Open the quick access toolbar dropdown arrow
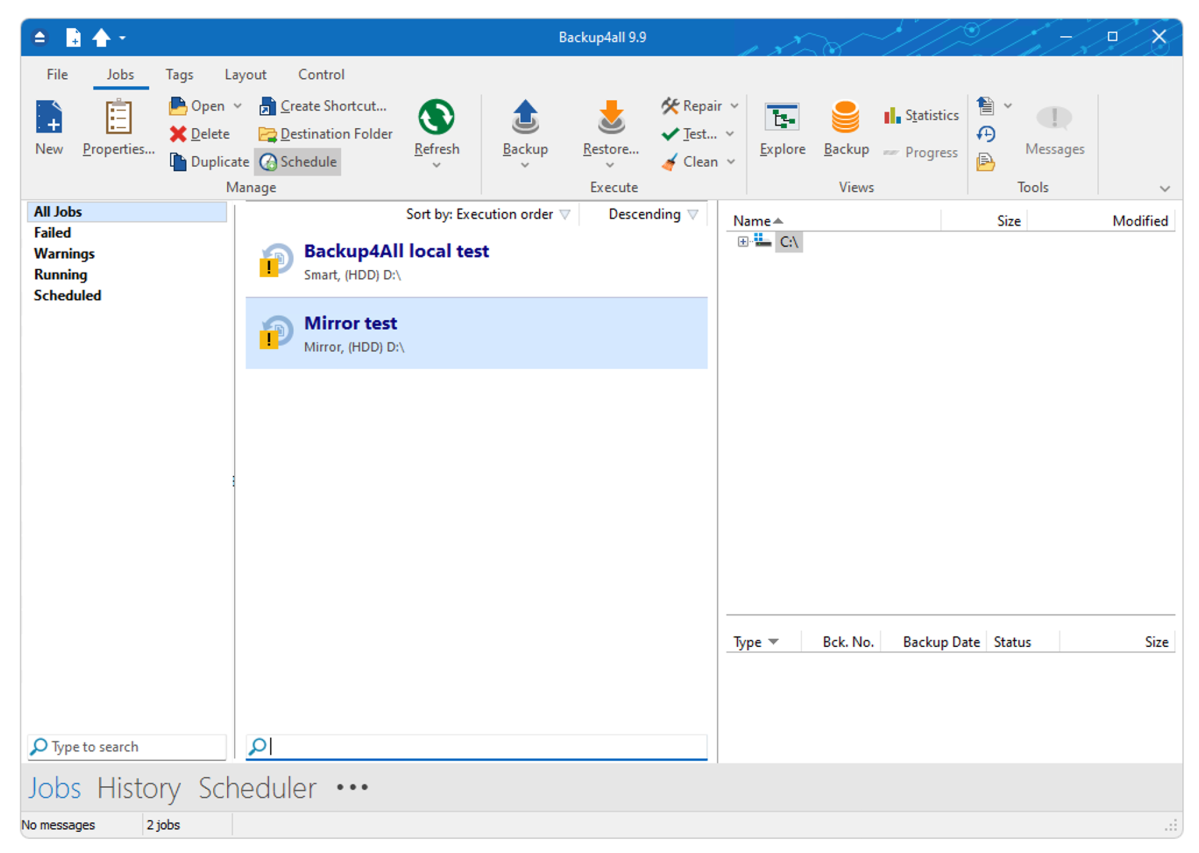This screenshot has width=1199, height=853. click(122, 37)
